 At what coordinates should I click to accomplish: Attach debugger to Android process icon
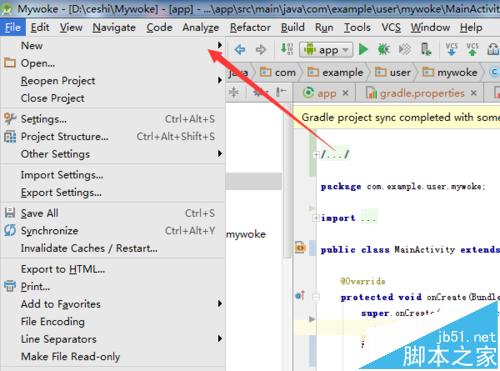[x=426, y=49]
